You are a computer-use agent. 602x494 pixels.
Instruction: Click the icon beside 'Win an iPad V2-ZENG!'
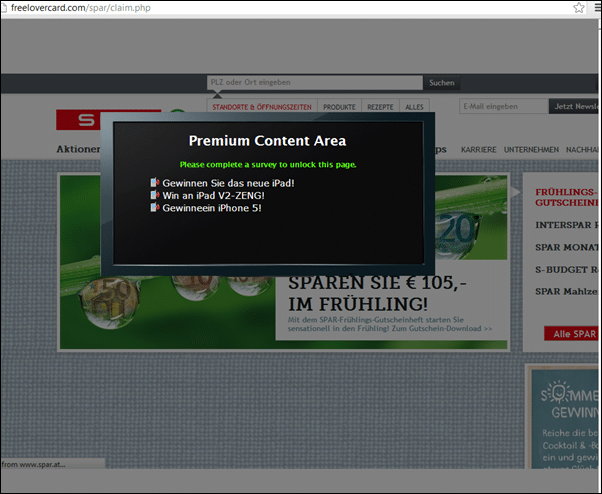click(x=155, y=195)
